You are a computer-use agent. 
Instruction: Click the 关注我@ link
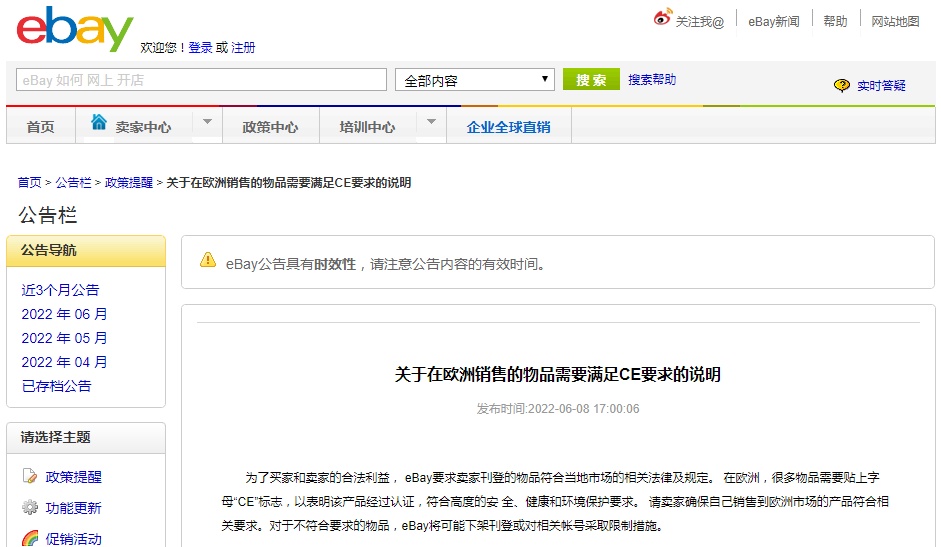pos(700,22)
